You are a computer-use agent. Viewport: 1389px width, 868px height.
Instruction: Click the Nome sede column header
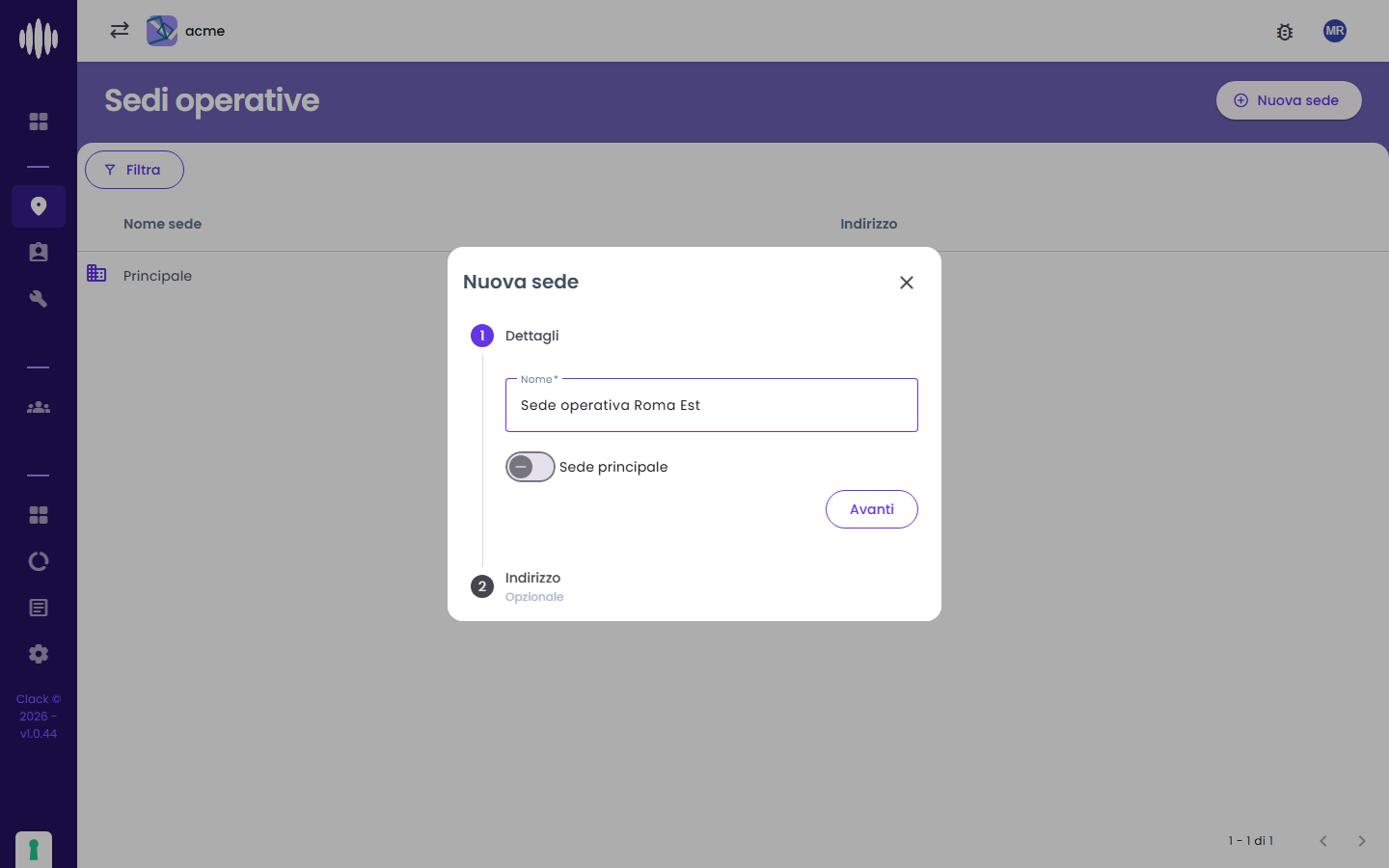162,224
